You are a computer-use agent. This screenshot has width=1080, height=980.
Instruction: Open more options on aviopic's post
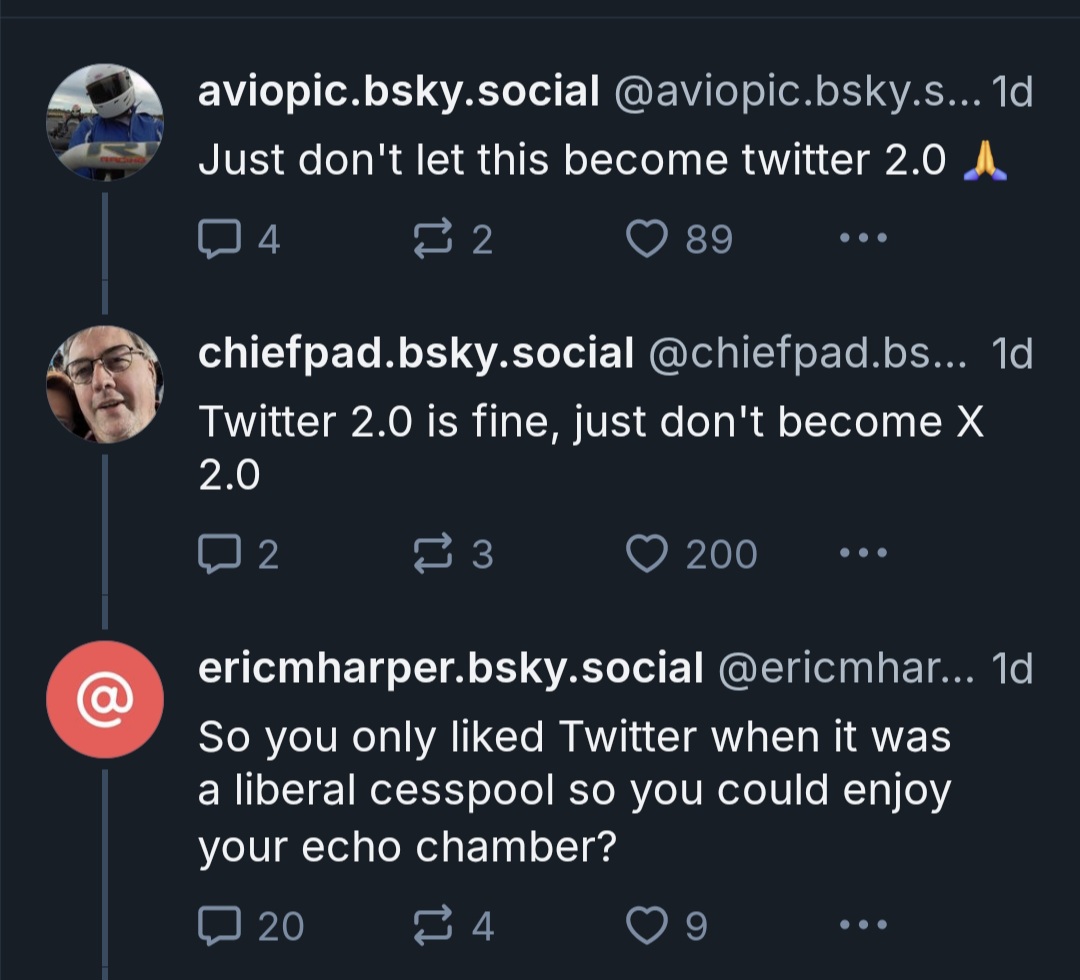click(x=862, y=238)
